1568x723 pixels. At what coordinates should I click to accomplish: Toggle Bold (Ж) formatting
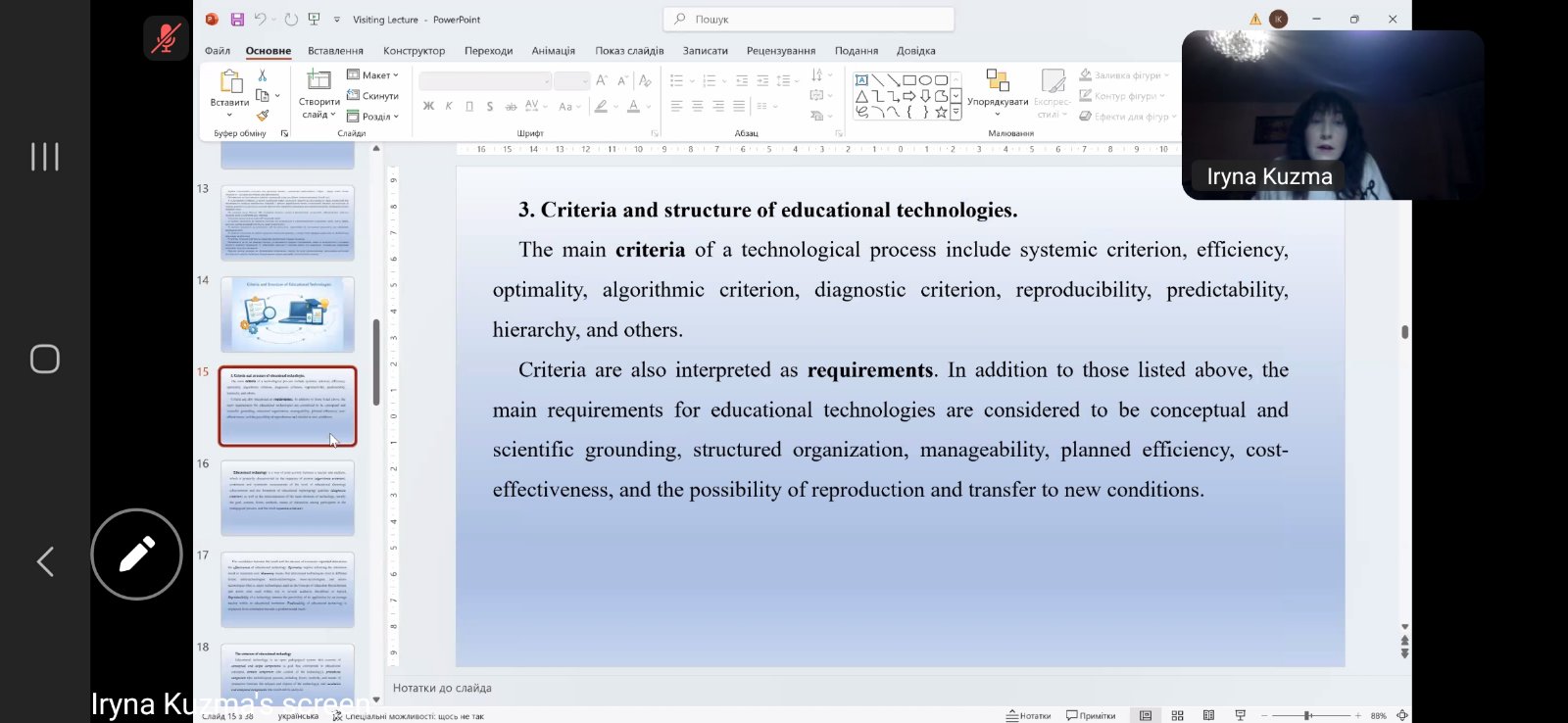pos(428,106)
